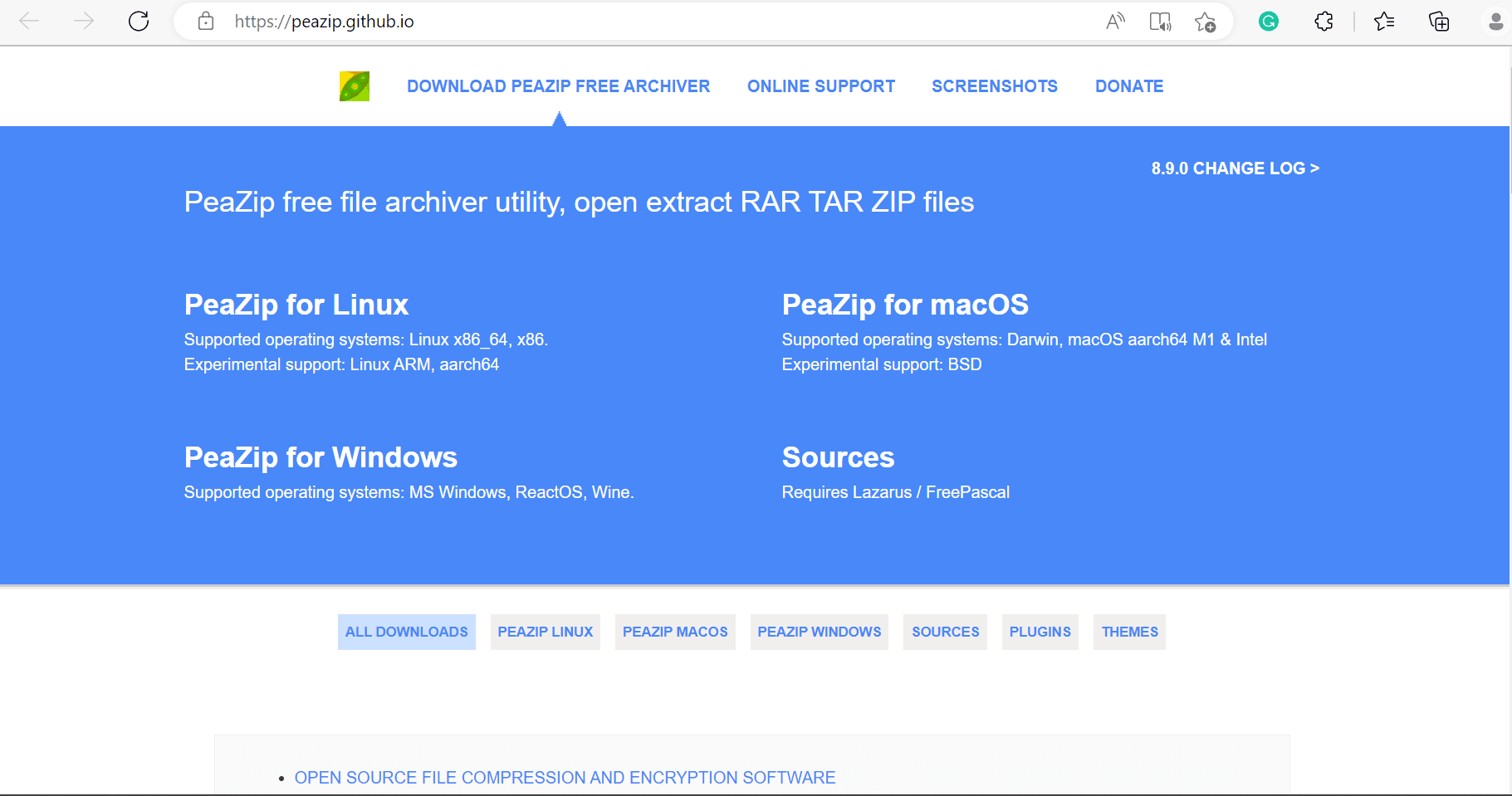The height and width of the screenshot is (796, 1512).
Task: Click 'Requires Lazarus / FreePascal' text
Action: 896,492
